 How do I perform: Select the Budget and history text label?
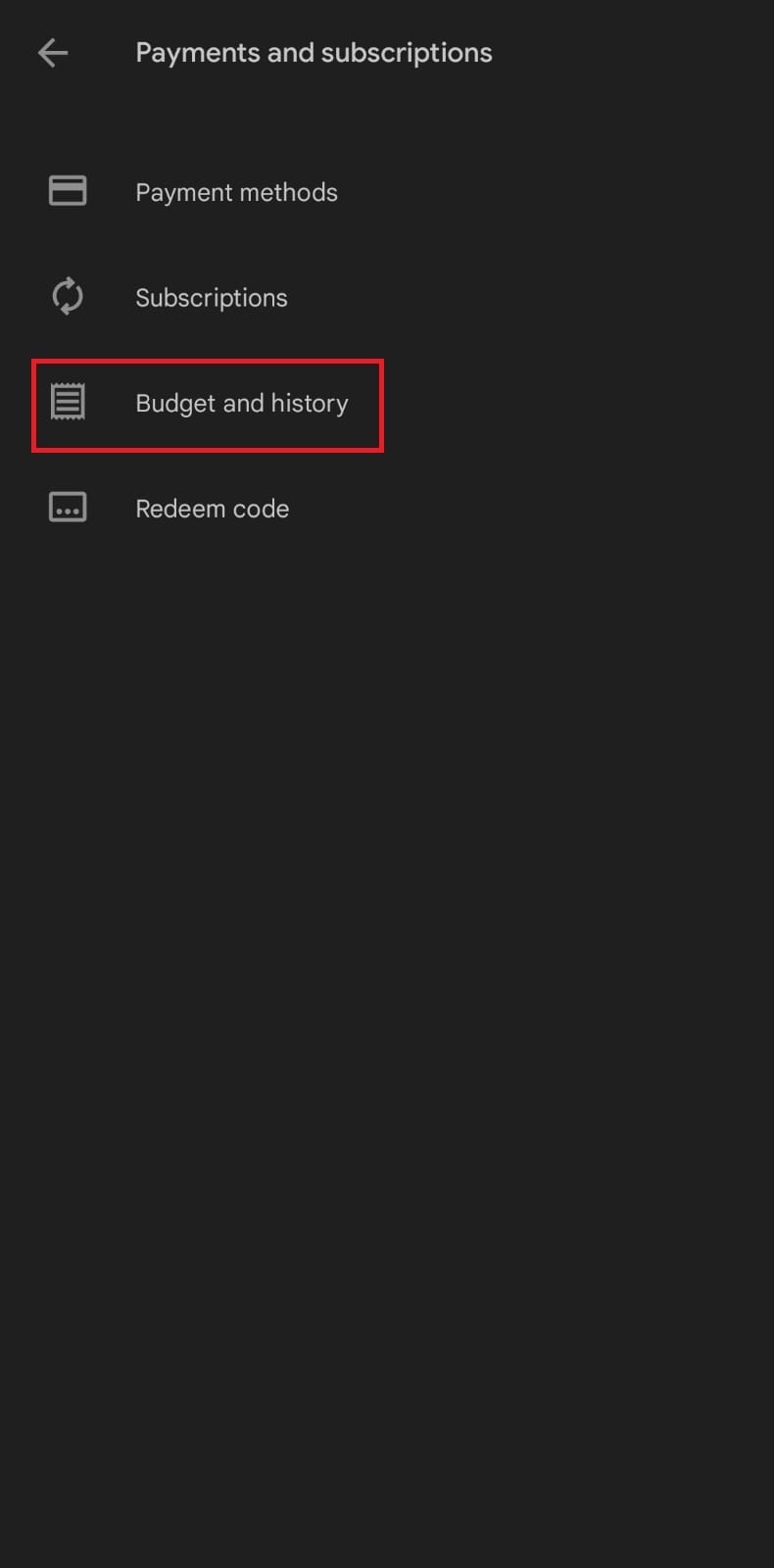(x=242, y=404)
